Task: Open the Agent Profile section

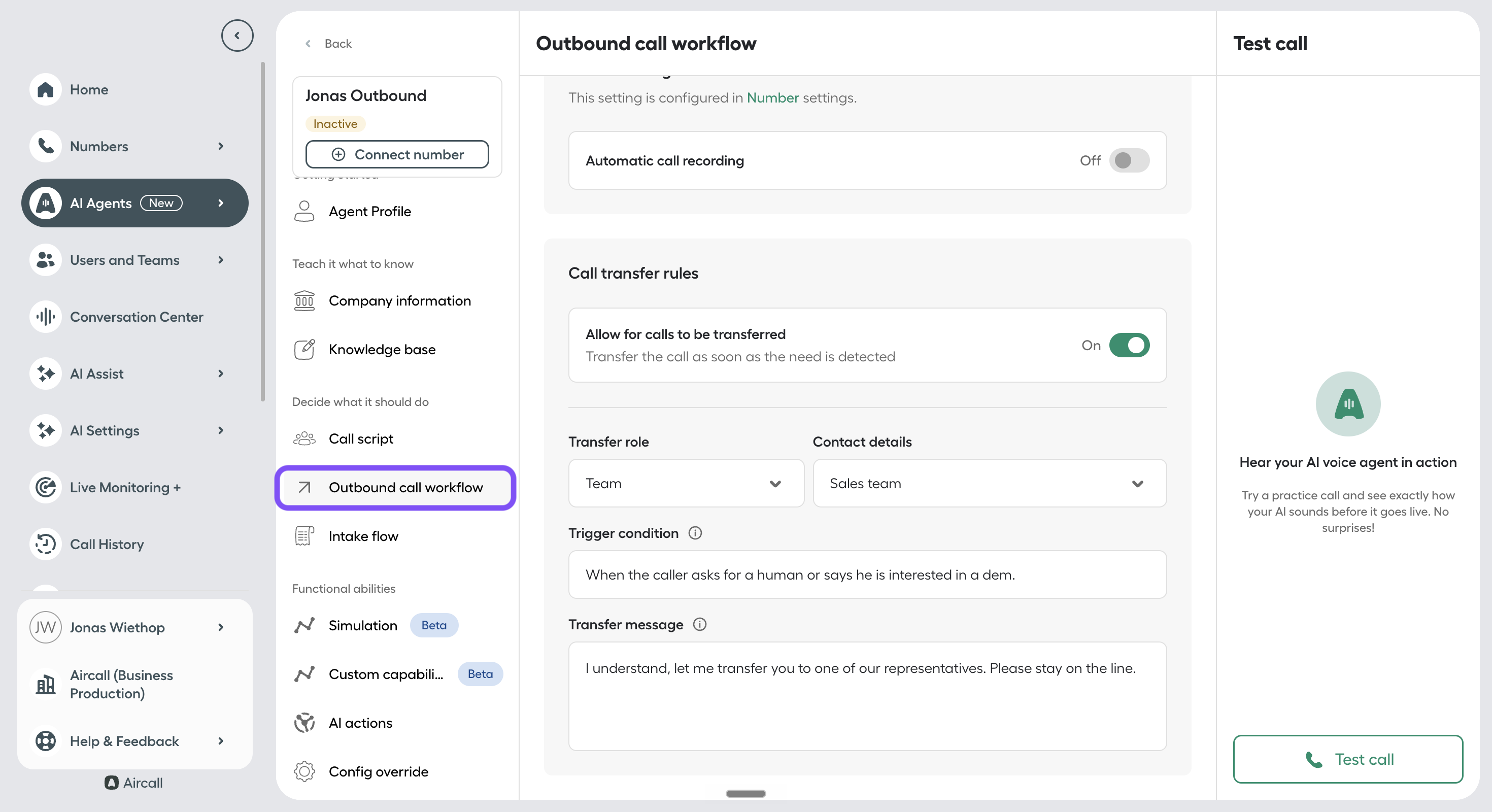Action: click(x=396, y=212)
